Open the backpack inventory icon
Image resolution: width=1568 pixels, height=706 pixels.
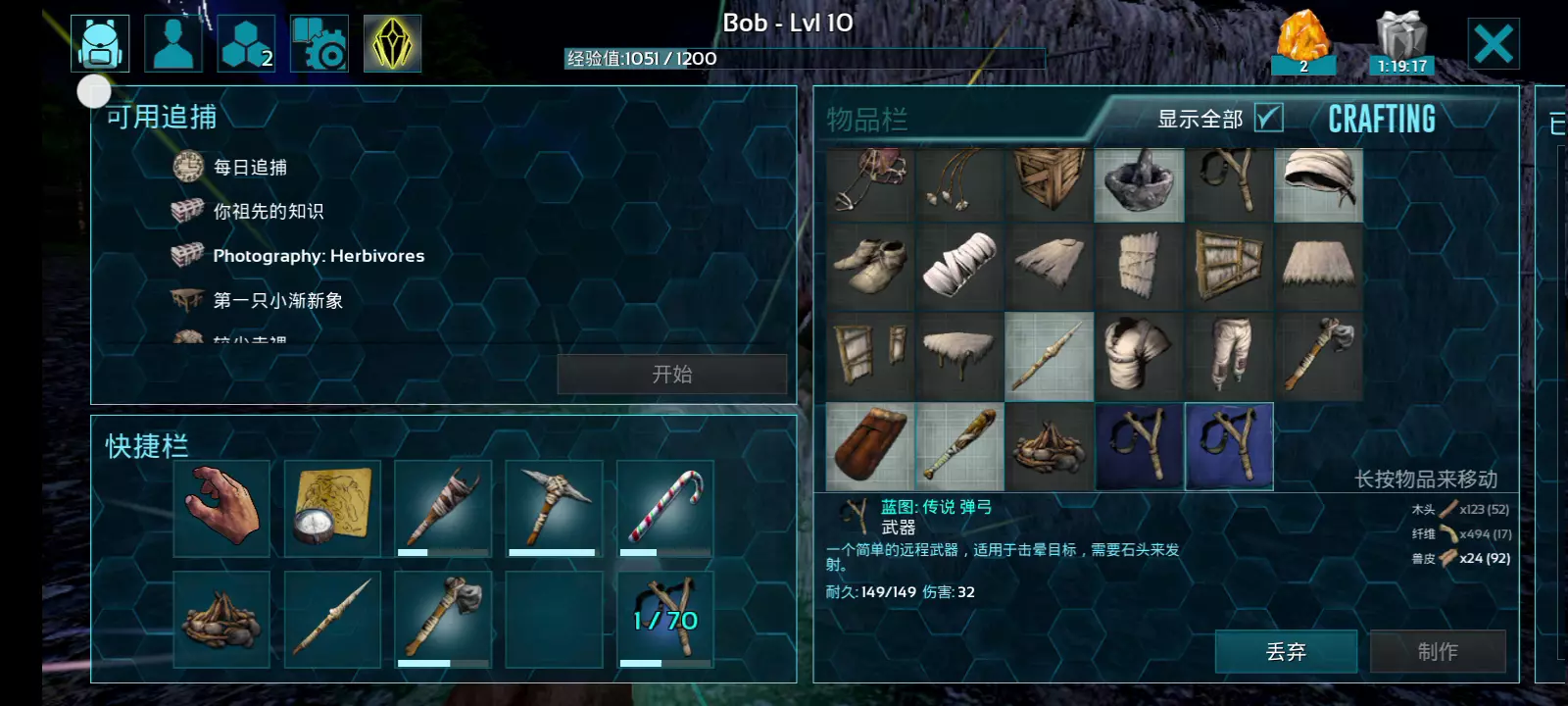100,43
